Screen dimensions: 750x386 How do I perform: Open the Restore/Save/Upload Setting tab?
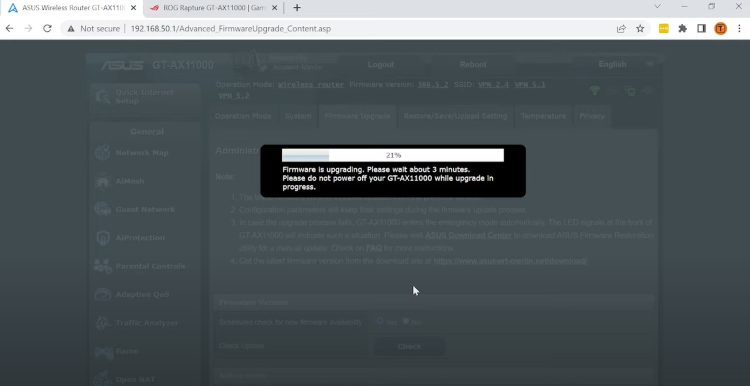point(455,116)
